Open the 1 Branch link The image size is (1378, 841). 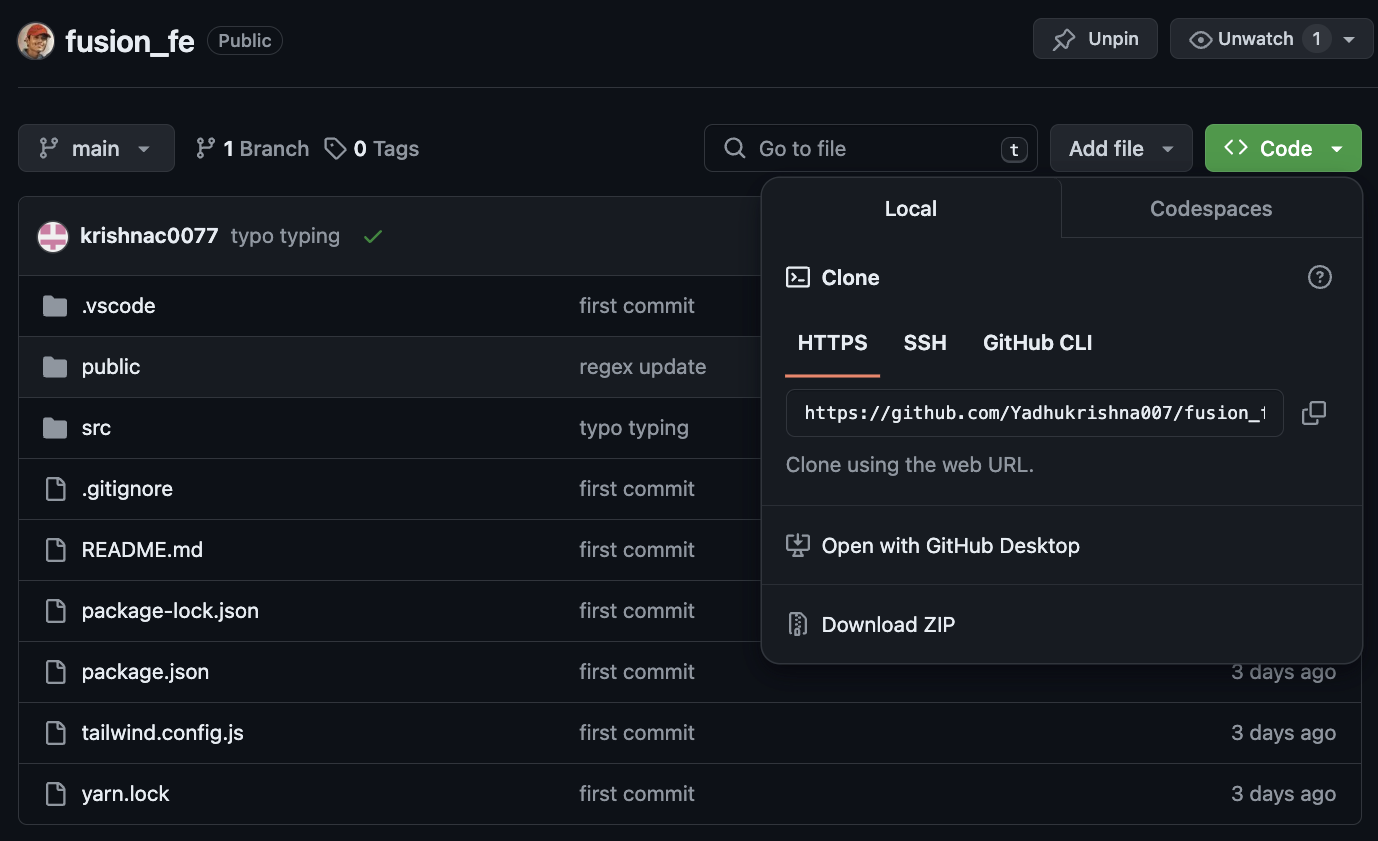coord(252,149)
